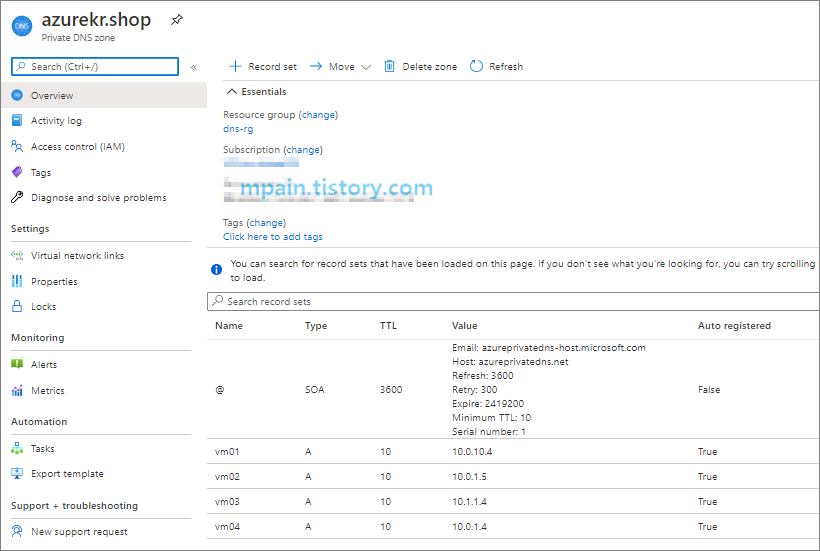The width and height of the screenshot is (820, 551).
Task: Click the plus icon for Record set
Action: pos(235,66)
